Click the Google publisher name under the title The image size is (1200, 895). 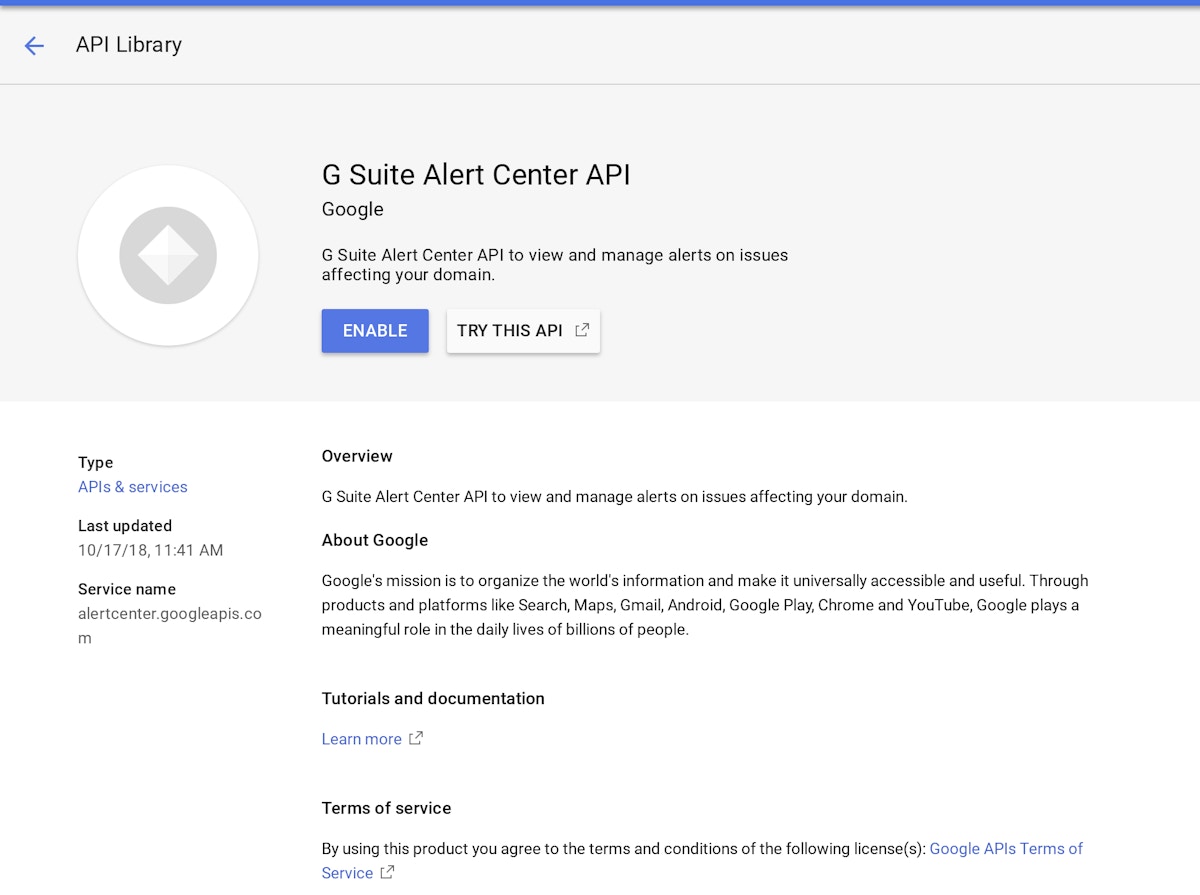click(x=352, y=209)
